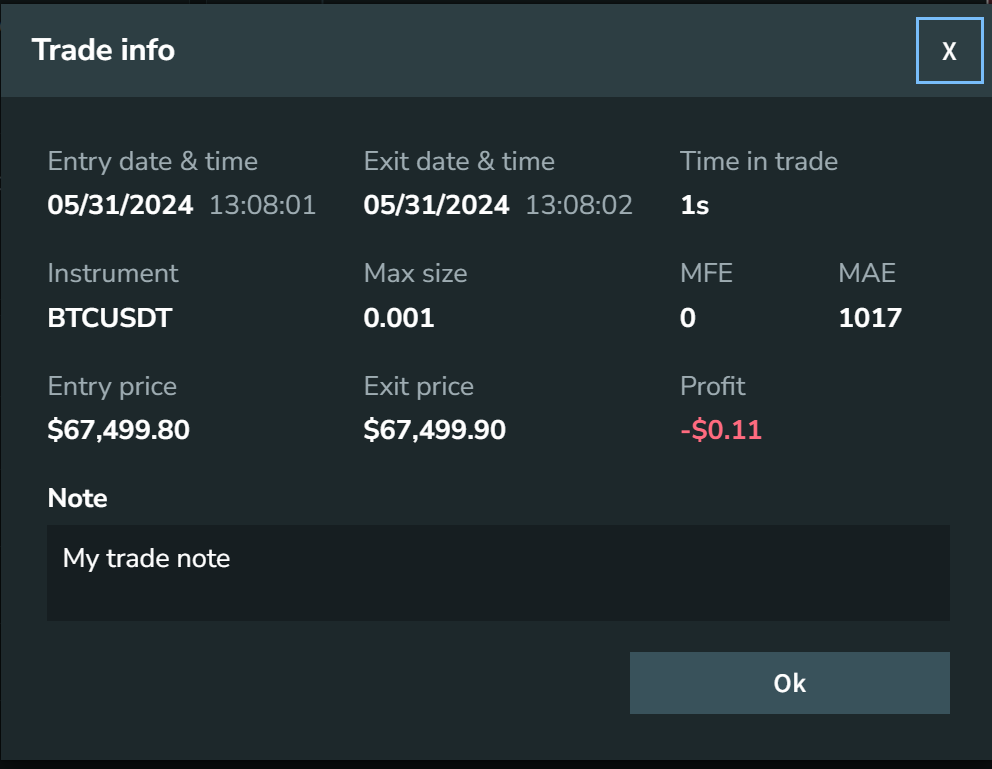
Task: Close the Trade info dialog
Action: pos(949,49)
